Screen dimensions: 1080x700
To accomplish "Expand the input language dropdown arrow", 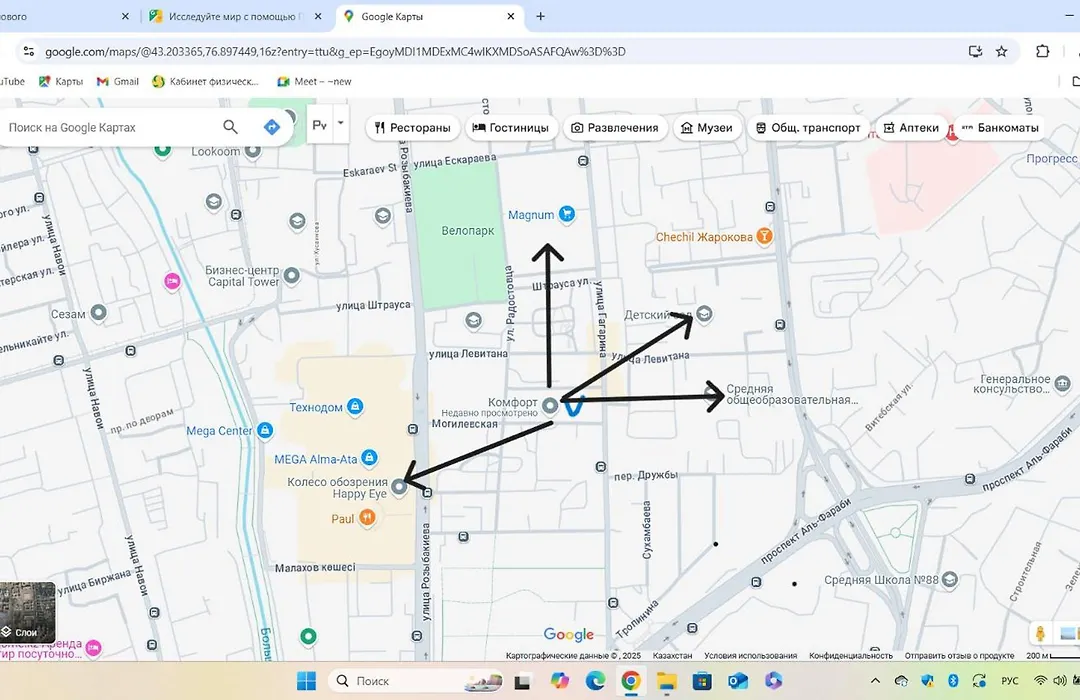I will (x=340, y=125).
